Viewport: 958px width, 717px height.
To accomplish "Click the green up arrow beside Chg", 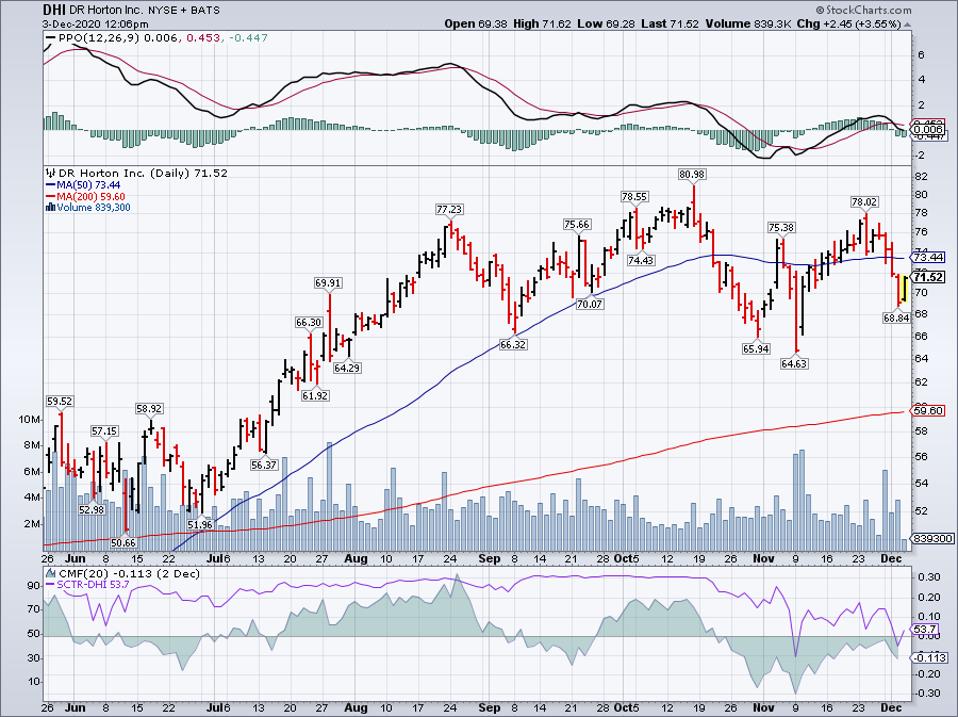I will (907, 24).
